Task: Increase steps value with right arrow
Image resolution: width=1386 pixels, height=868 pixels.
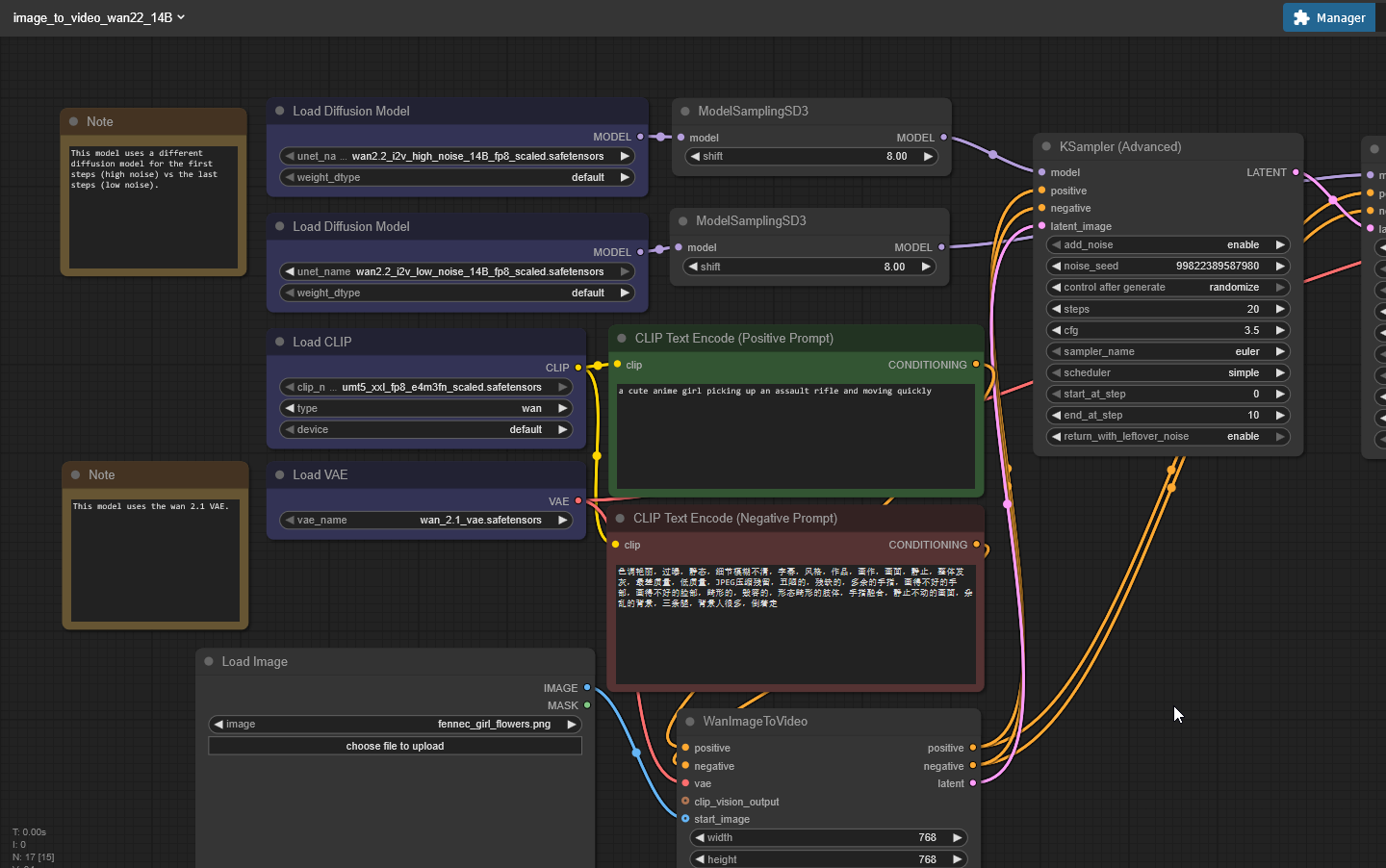Action: click(1280, 310)
